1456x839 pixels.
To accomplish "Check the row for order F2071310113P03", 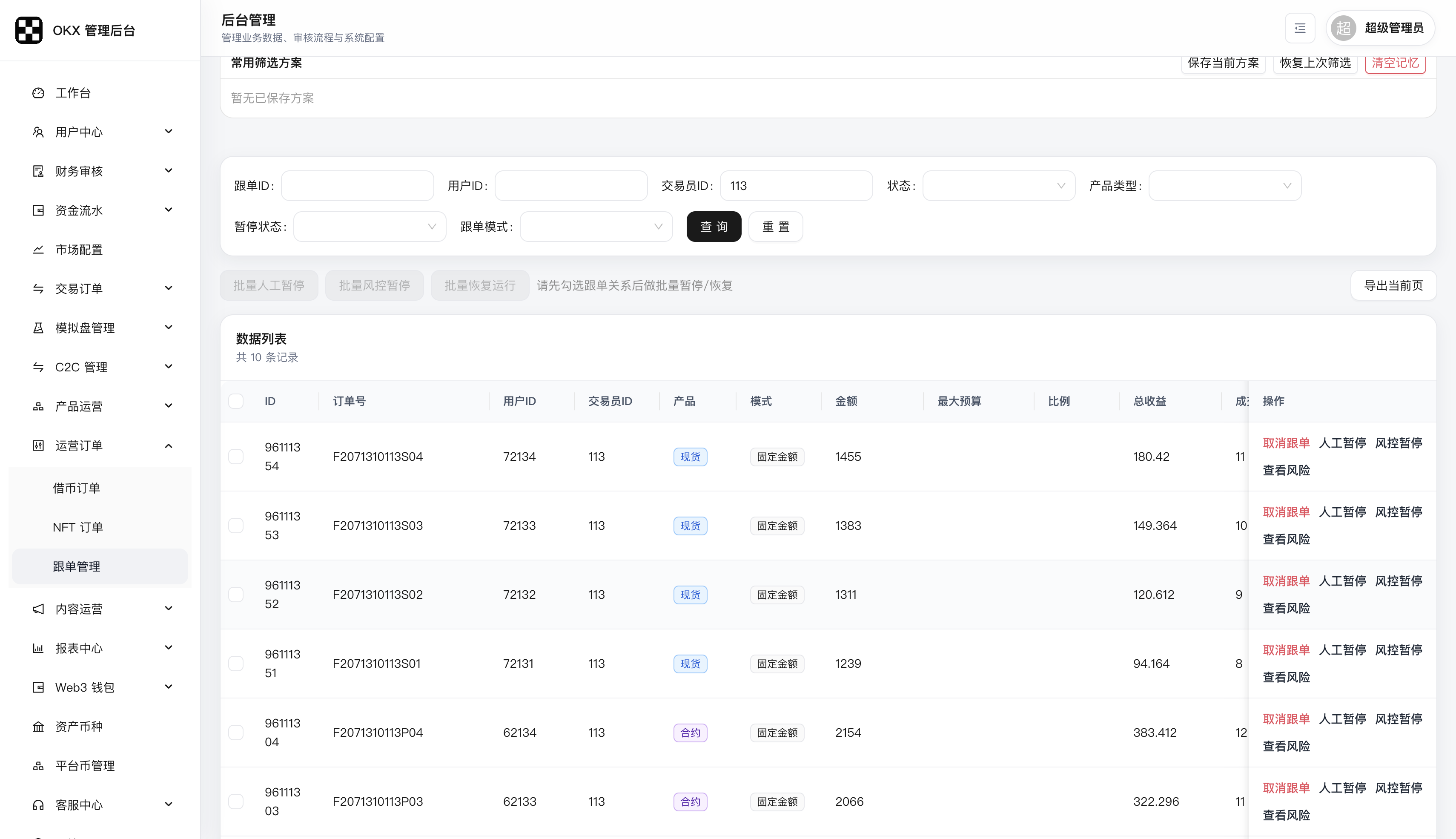I will [235, 802].
